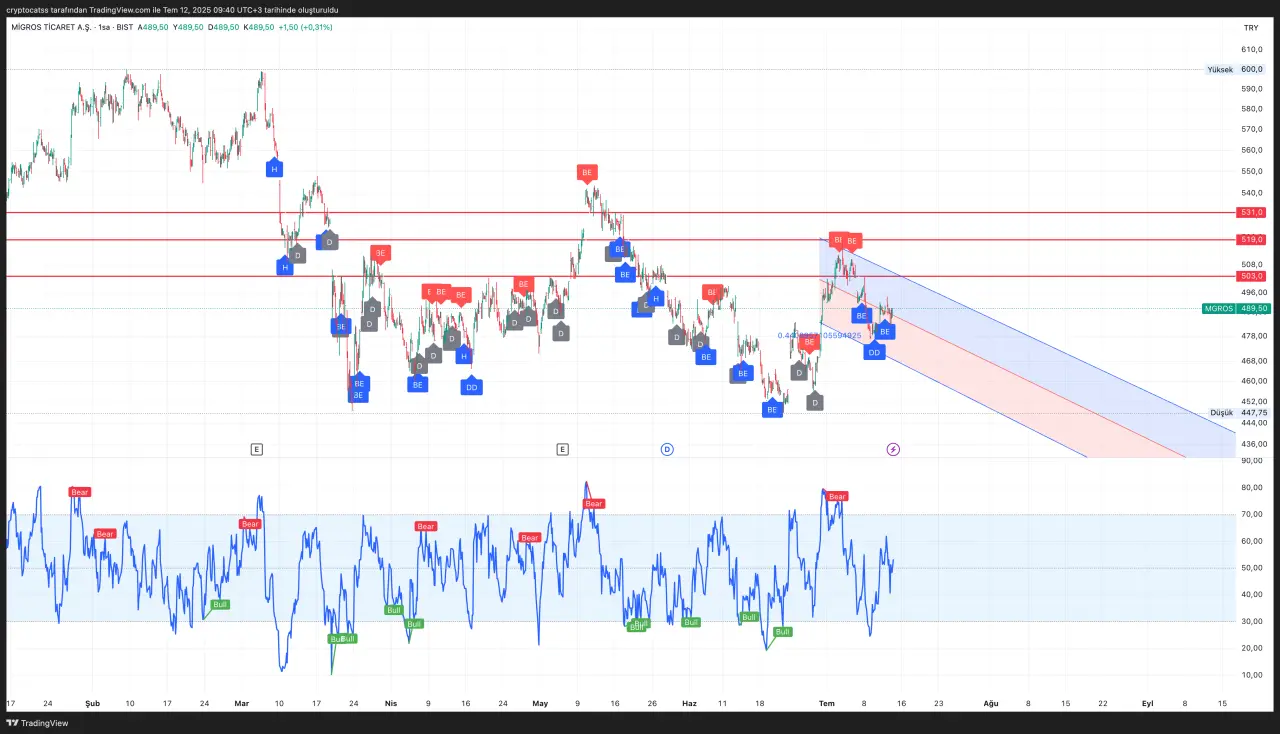
Task: Open the TRY currency selector
Action: point(1250,28)
